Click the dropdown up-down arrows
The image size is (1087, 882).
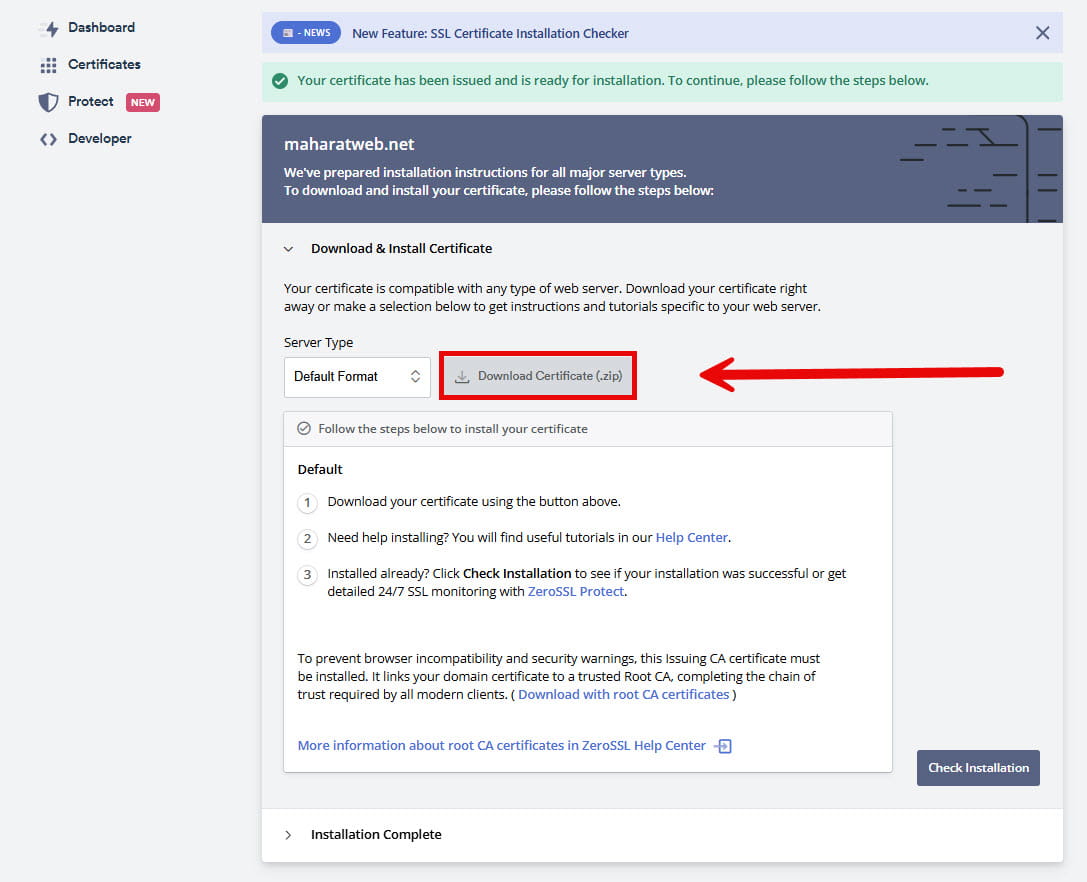click(x=415, y=377)
